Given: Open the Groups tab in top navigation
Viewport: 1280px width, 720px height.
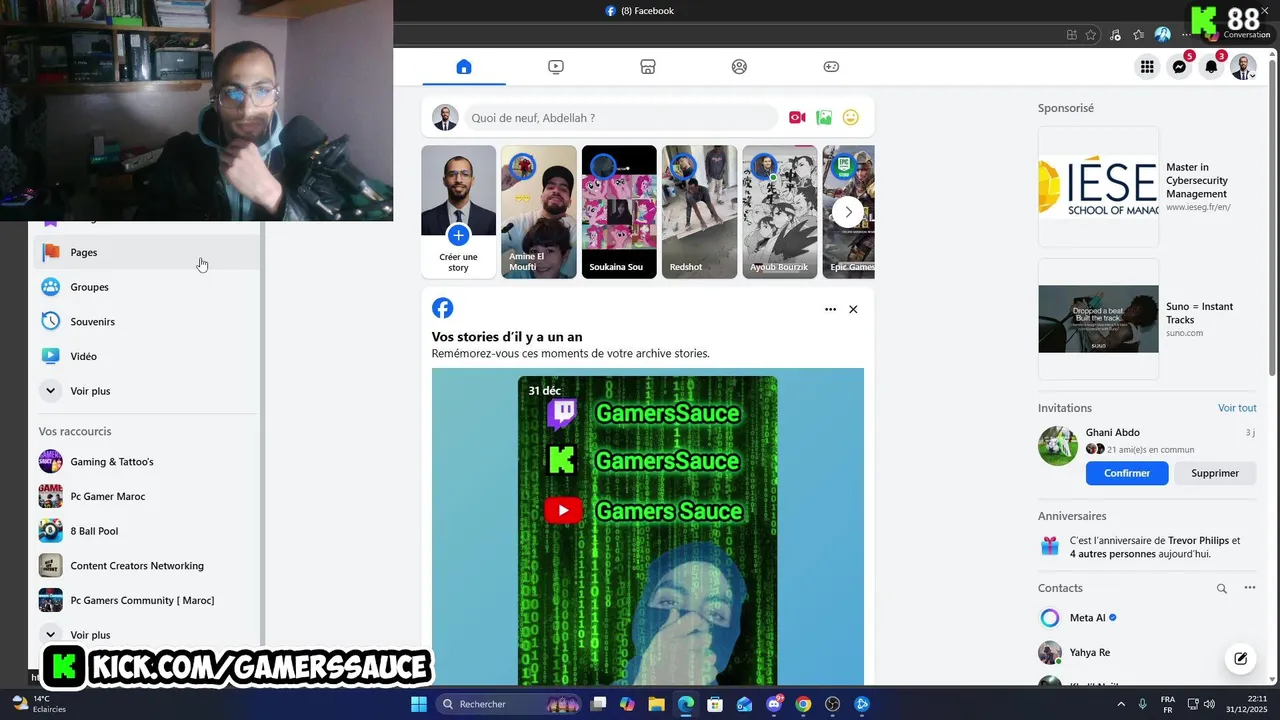Looking at the screenshot, I should coord(739,67).
